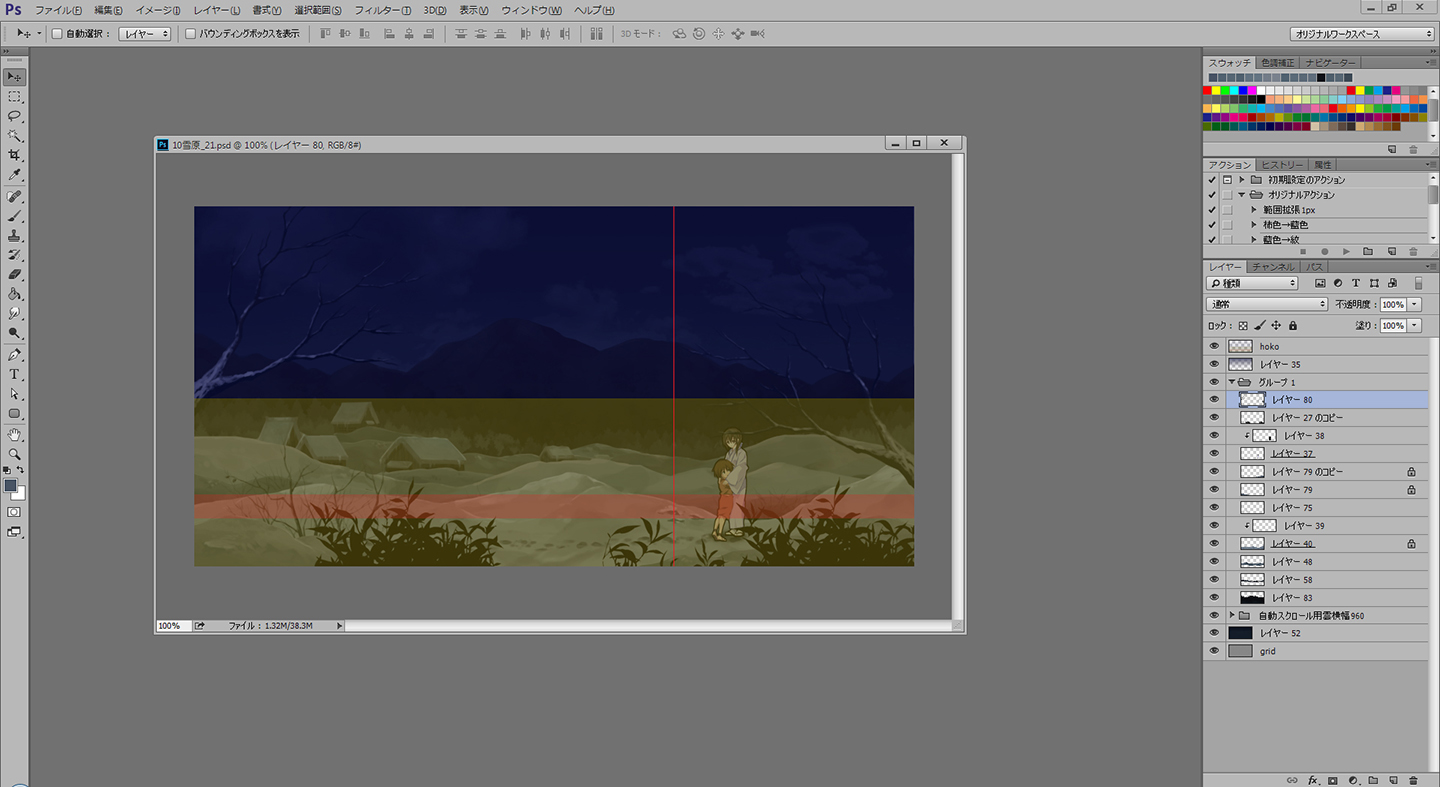Open the auto-select レイヤー dropdown
The width and height of the screenshot is (1440, 787).
pos(145,34)
